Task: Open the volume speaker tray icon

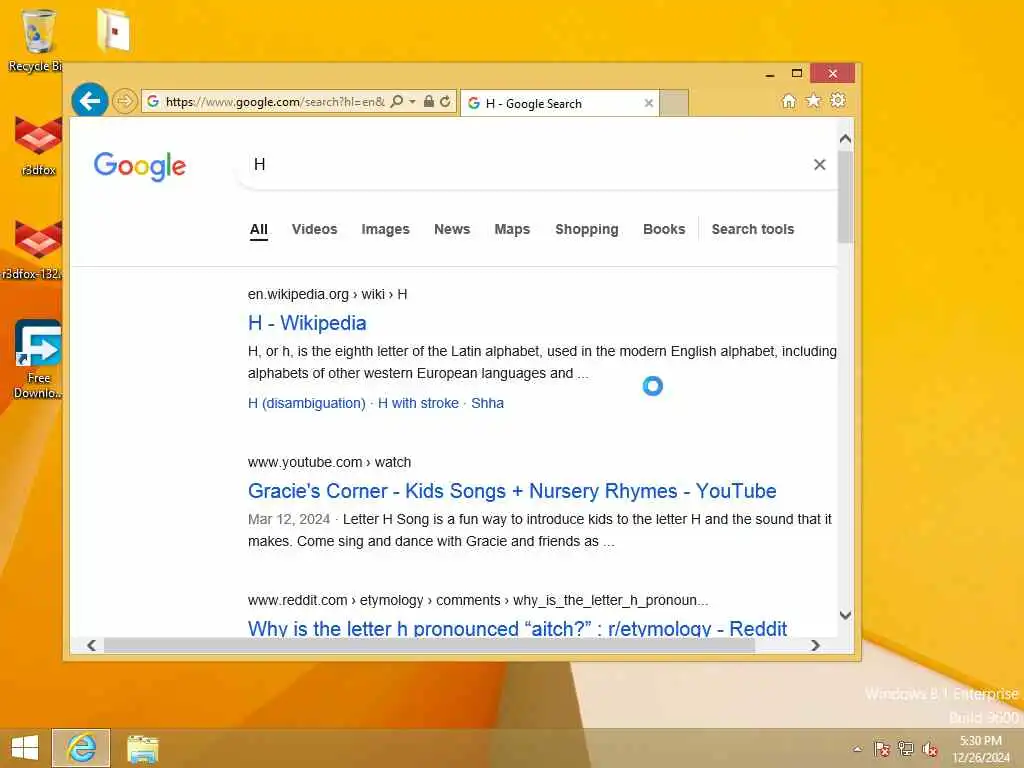Action: click(x=930, y=749)
